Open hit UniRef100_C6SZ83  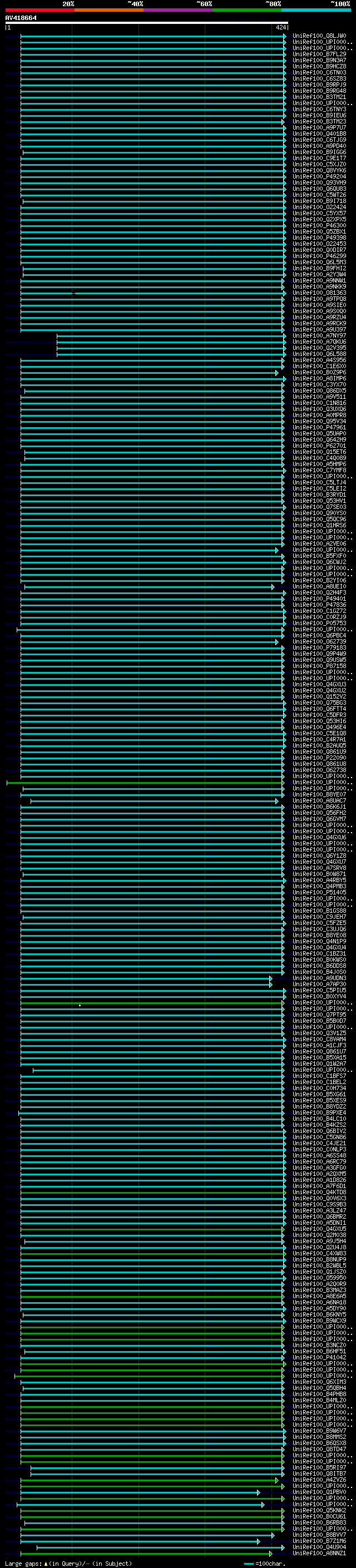click(319, 78)
